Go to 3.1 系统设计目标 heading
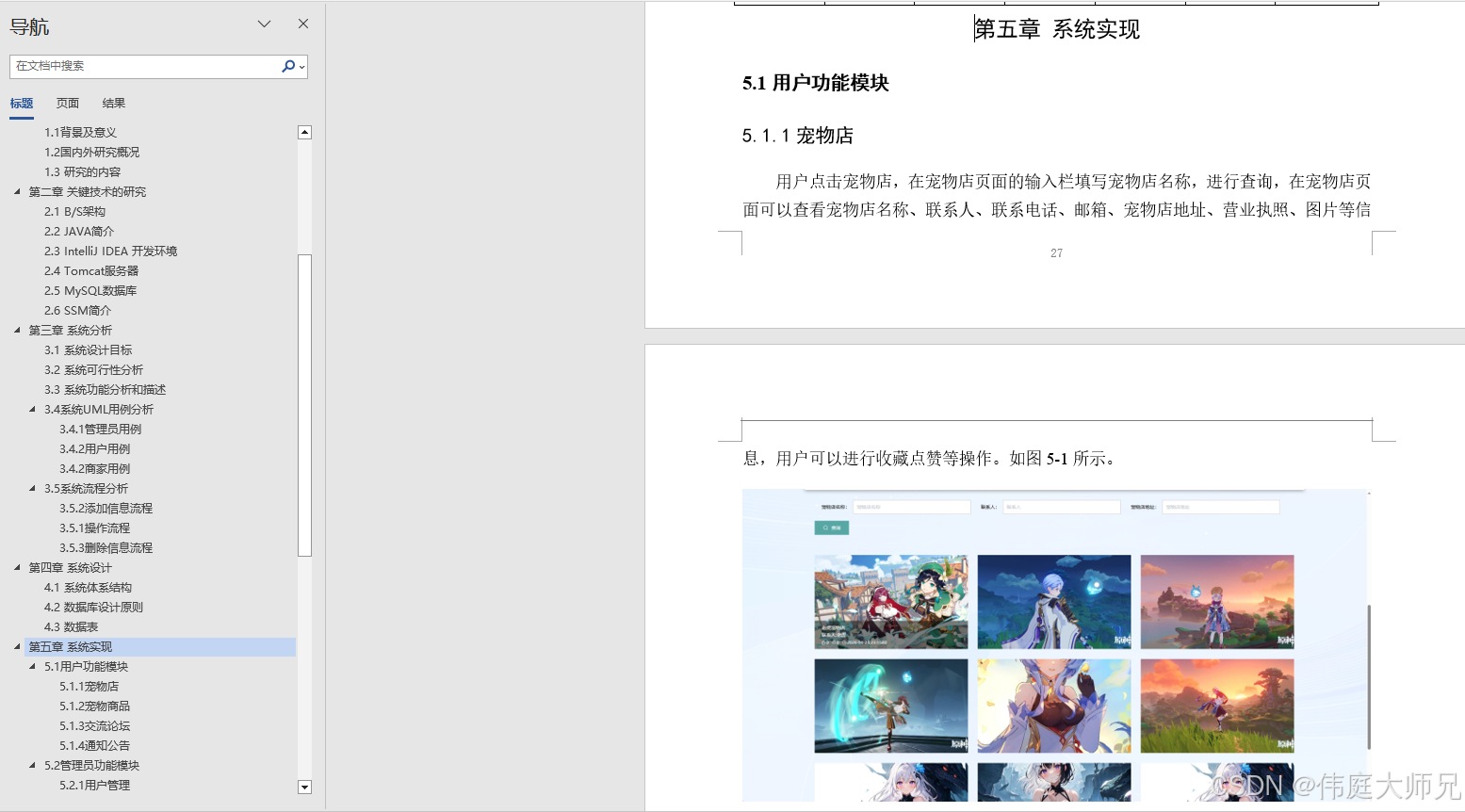 click(89, 350)
